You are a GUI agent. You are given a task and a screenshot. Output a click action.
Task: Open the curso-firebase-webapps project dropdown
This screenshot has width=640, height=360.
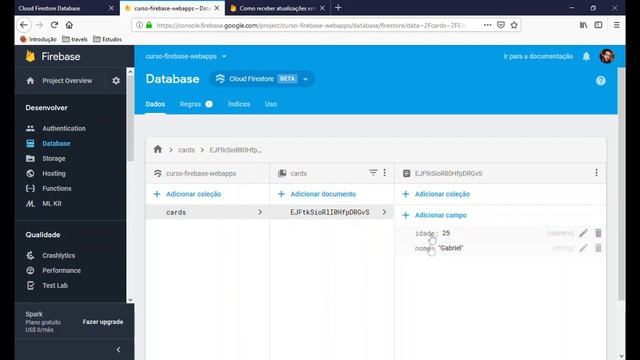[x=186, y=56]
